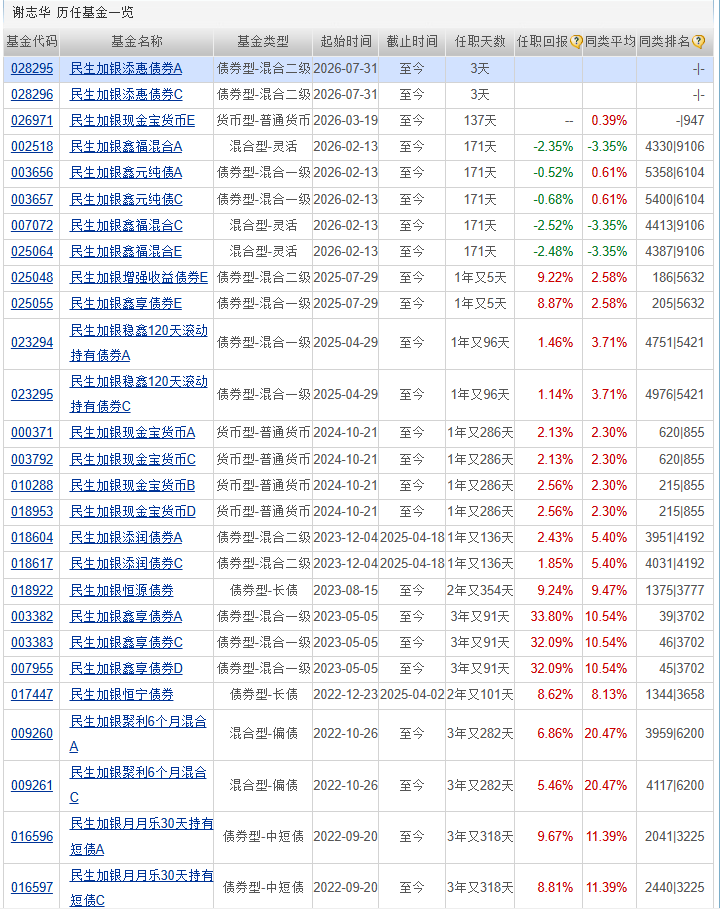
Task: Open 民生加银鑫福混合C fund link
Action: tap(126, 225)
